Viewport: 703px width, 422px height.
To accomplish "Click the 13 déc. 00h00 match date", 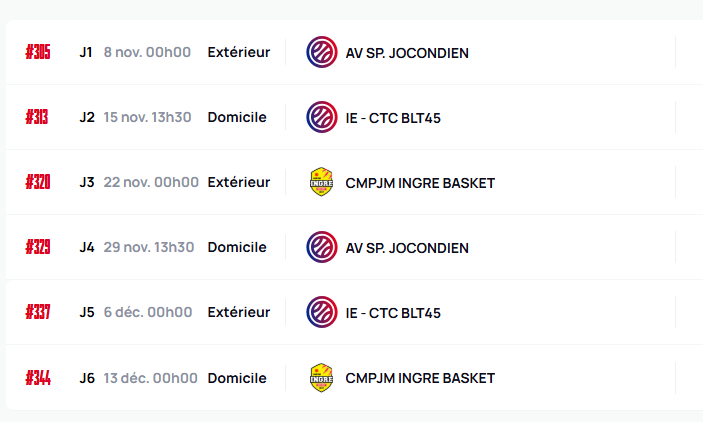I will [150, 378].
